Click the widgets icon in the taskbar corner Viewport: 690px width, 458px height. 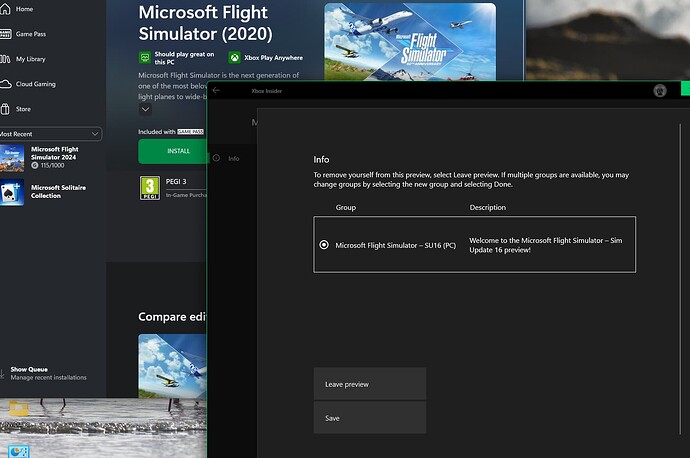click(19, 452)
